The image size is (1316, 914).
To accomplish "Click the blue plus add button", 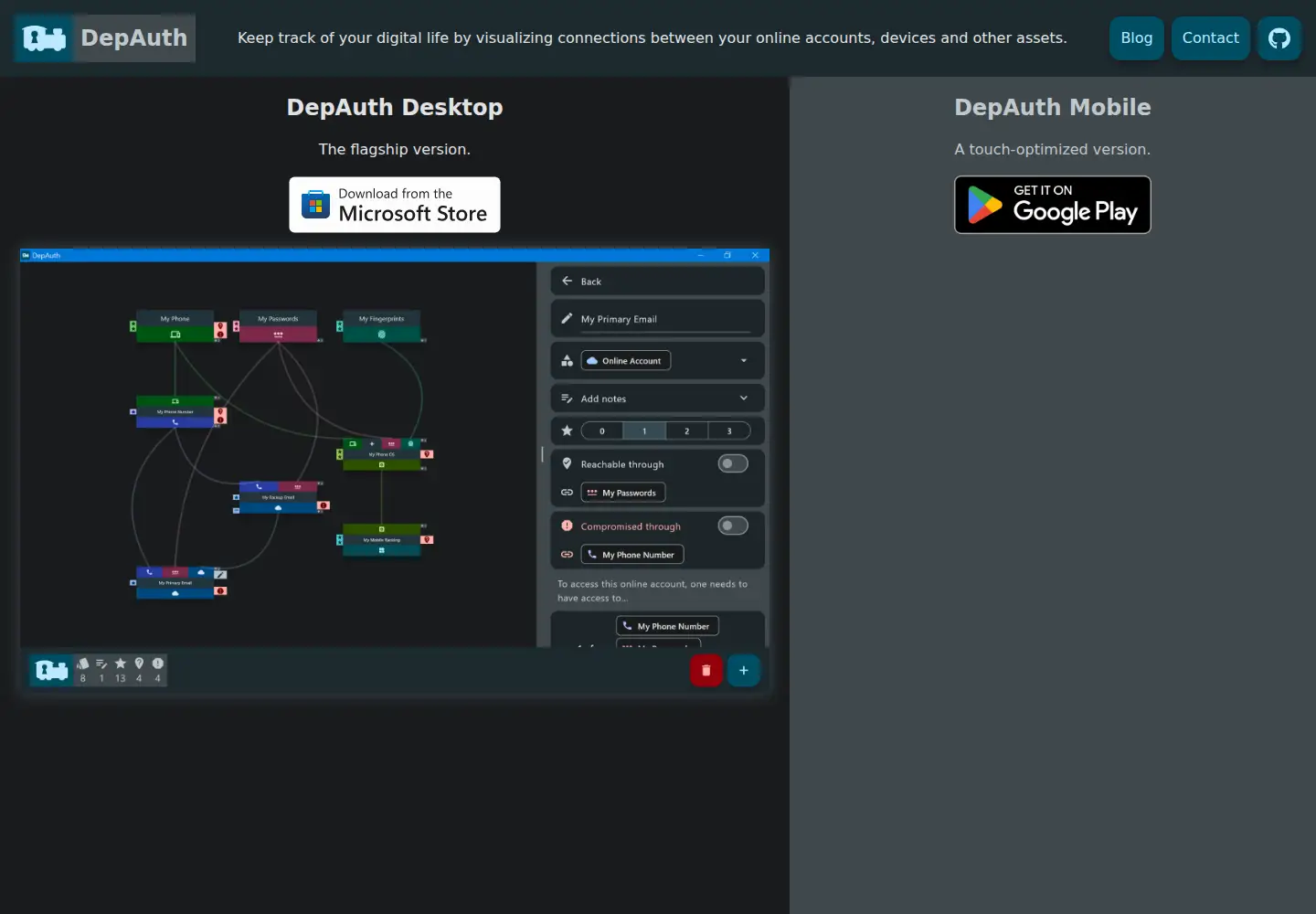I will 744,670.
